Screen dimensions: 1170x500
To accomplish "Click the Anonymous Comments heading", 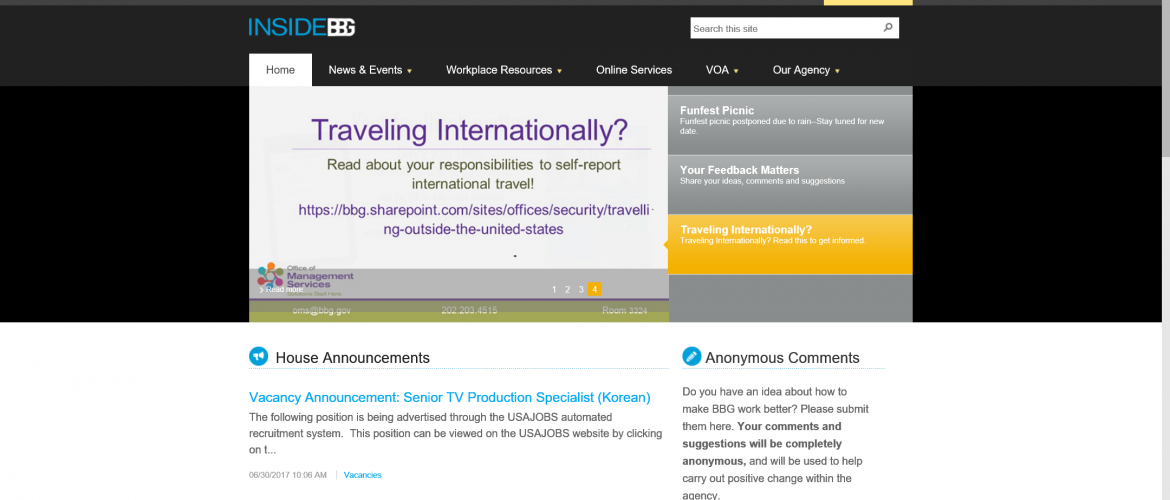I will pyautogui.click(x=782, y=357).
